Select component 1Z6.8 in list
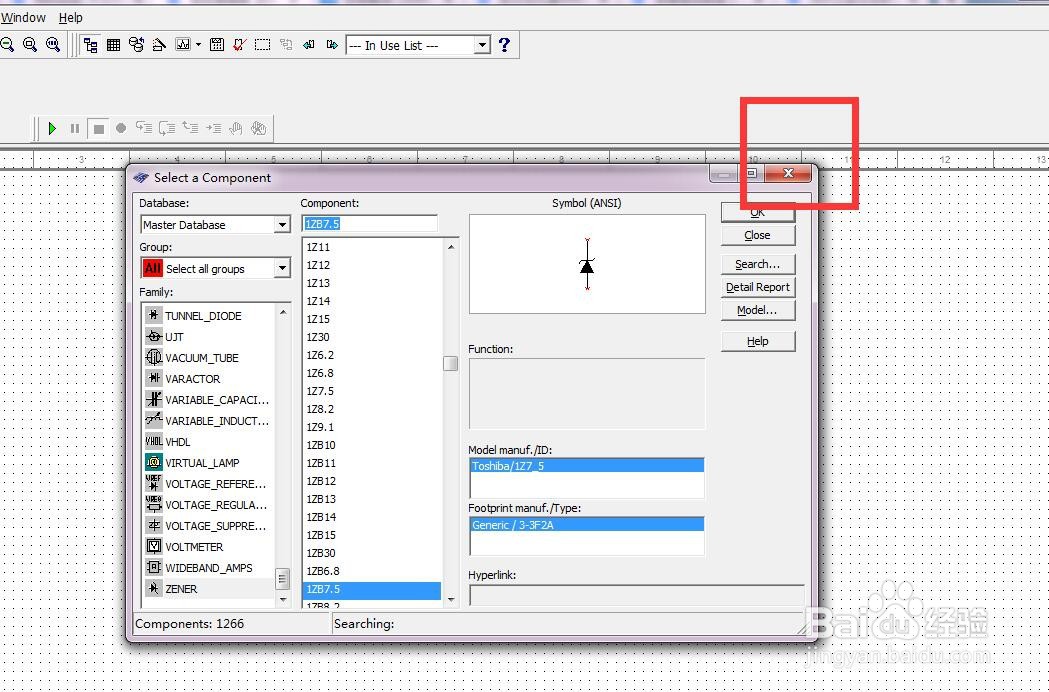The height and width of the screenshot is (692, 1049). (372, 373)
